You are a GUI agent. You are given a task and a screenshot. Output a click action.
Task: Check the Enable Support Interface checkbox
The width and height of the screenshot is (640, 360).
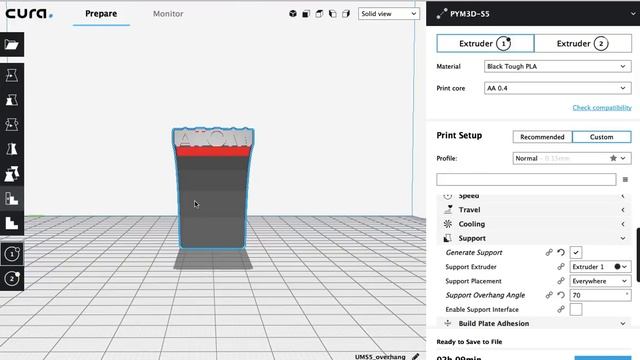(x=576, y=309)
